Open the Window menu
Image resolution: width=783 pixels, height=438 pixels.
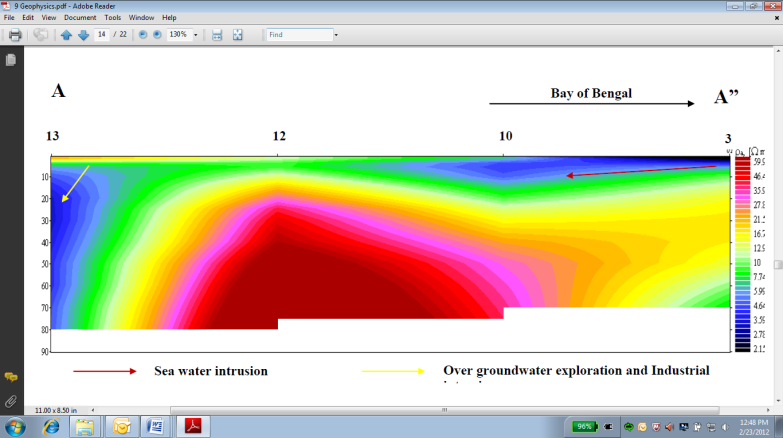pyautogui.click(x=142, y=18)
